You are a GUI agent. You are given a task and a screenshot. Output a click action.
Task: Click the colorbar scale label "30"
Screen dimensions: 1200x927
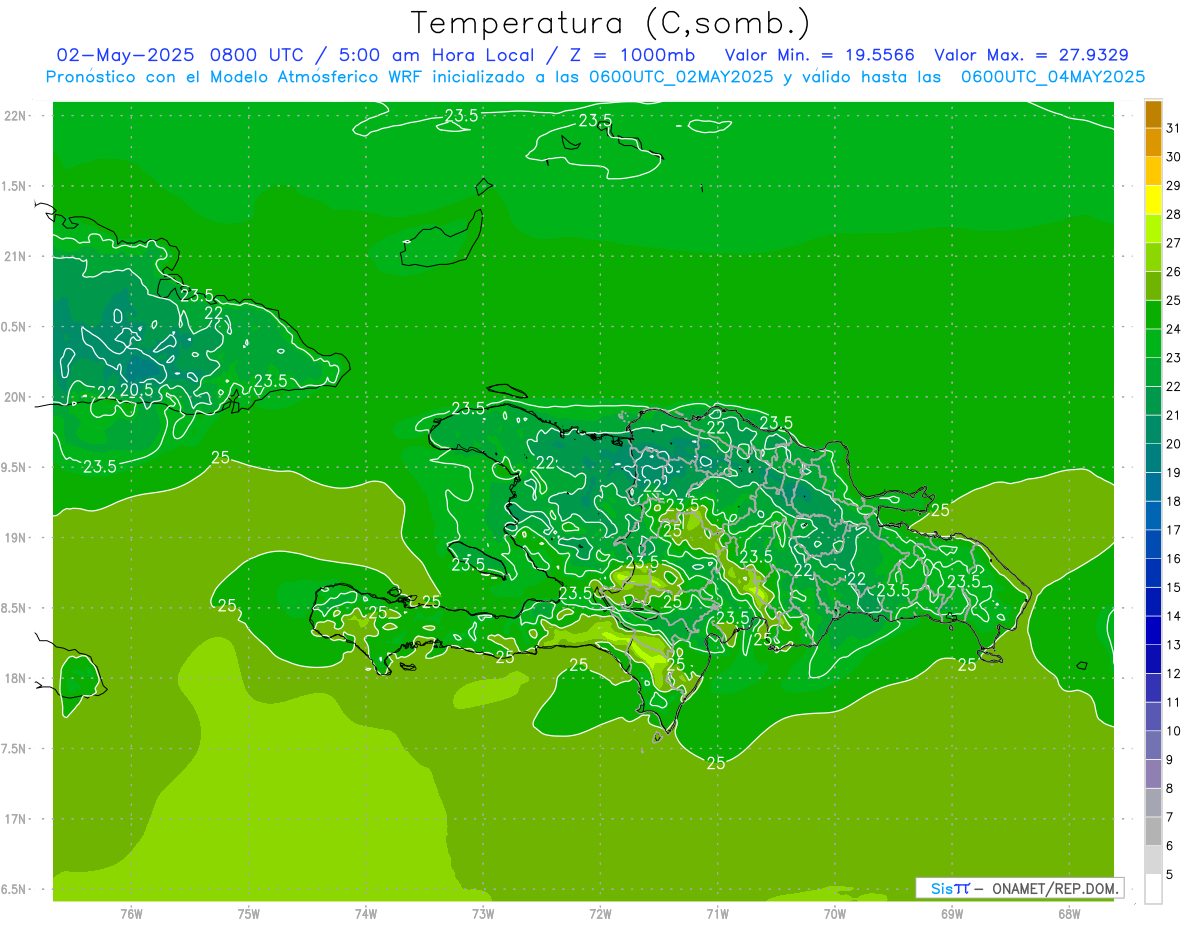pos(1173,157)
